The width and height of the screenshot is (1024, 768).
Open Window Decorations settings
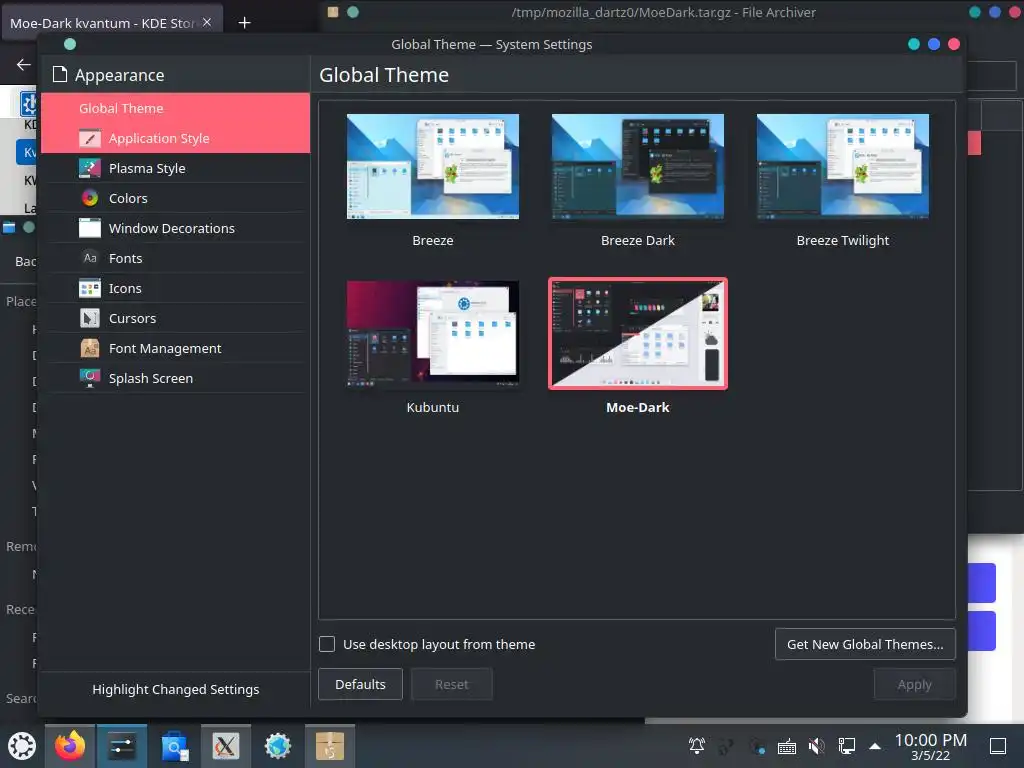175,229
